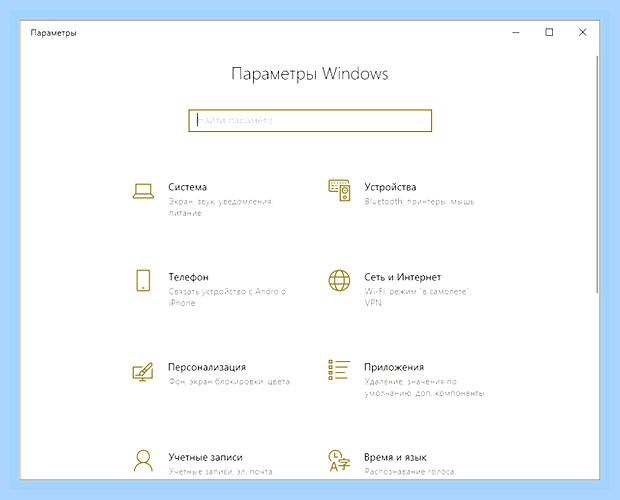
Task: Close the Параметры window
Action: 582,32
